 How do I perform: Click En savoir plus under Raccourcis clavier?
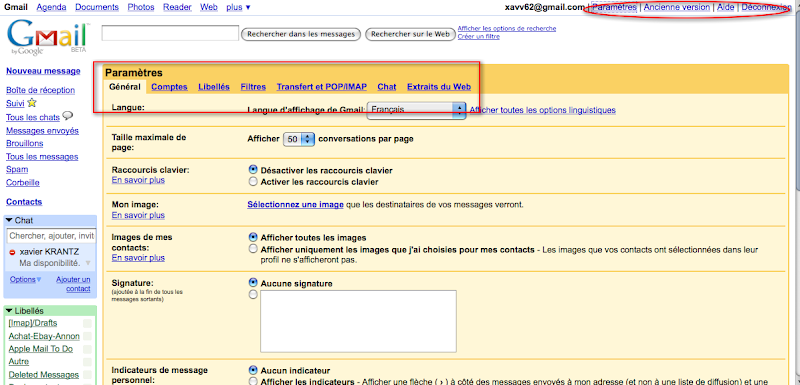pyautogui.click(x=138, y=180)
